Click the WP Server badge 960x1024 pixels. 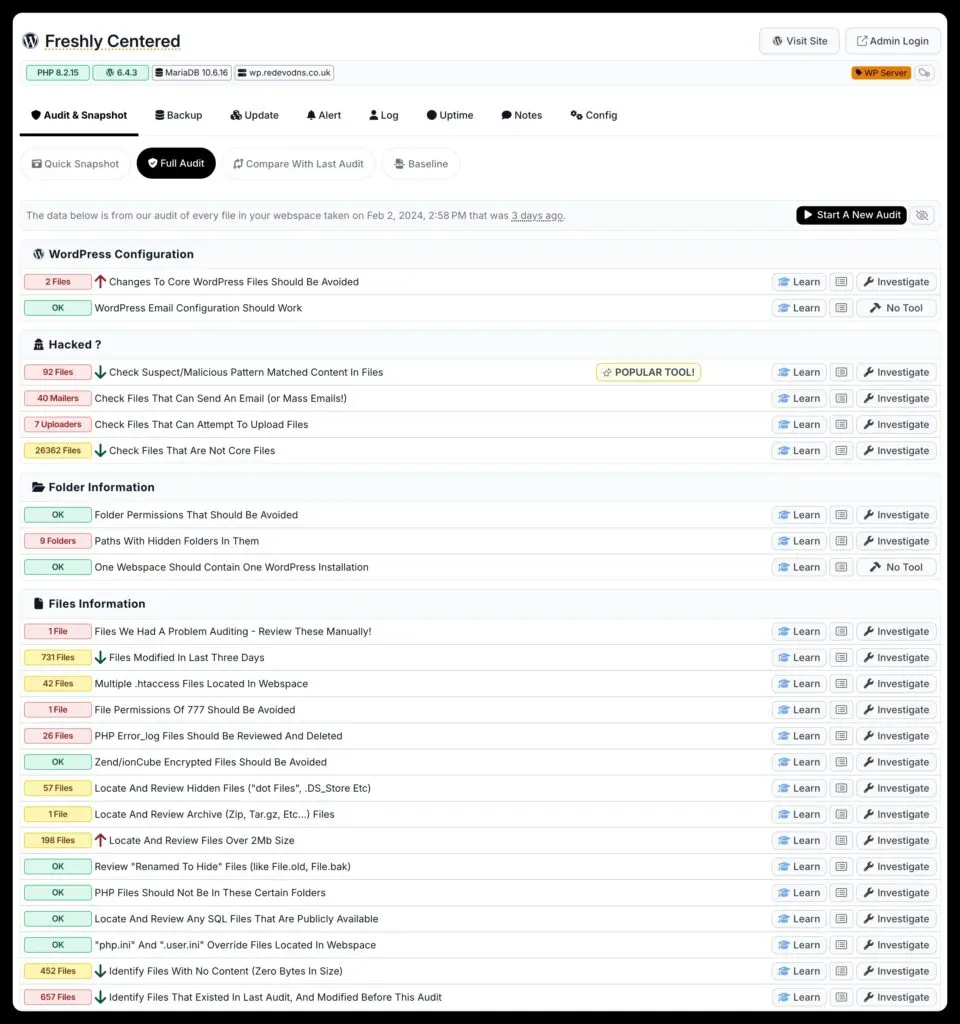click(880, 72)
